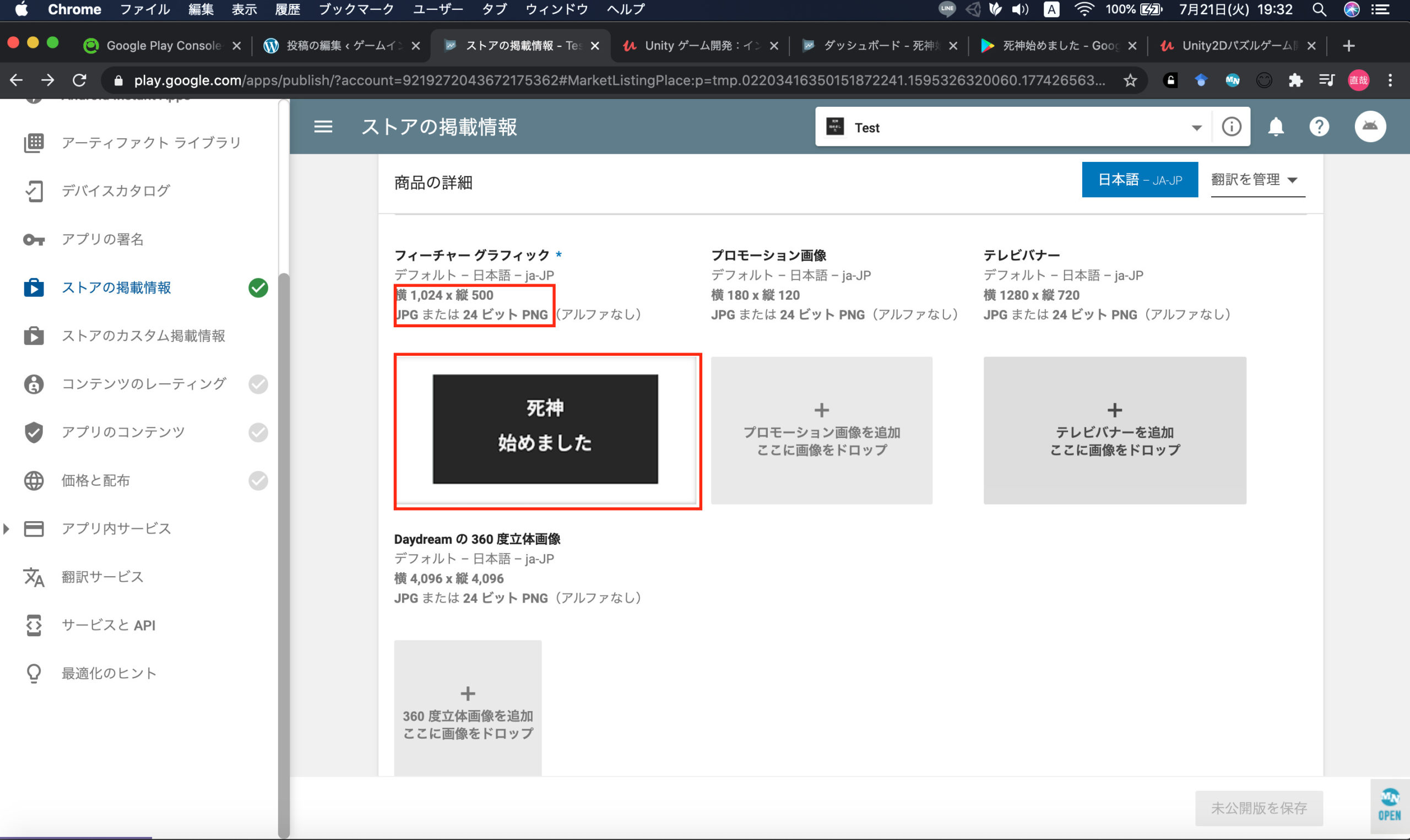Screen dimensions: 1410x840
Task: Add a 360 image via 360 度立体画像を追加
Action: click(x=468, y=708)
